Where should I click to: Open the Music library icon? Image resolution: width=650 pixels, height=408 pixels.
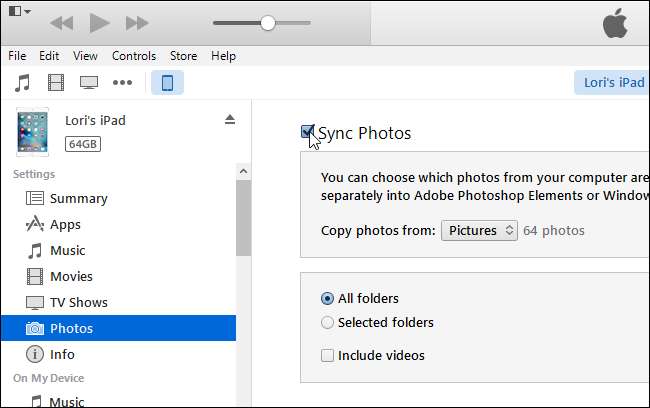24,82
